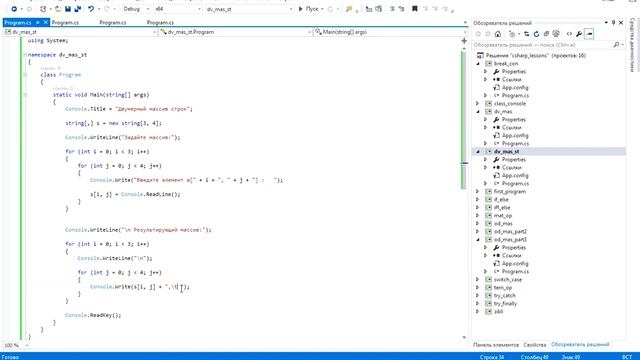Click the Строка 34 status bar entry
640x360 pixels.
click(492, 357)
